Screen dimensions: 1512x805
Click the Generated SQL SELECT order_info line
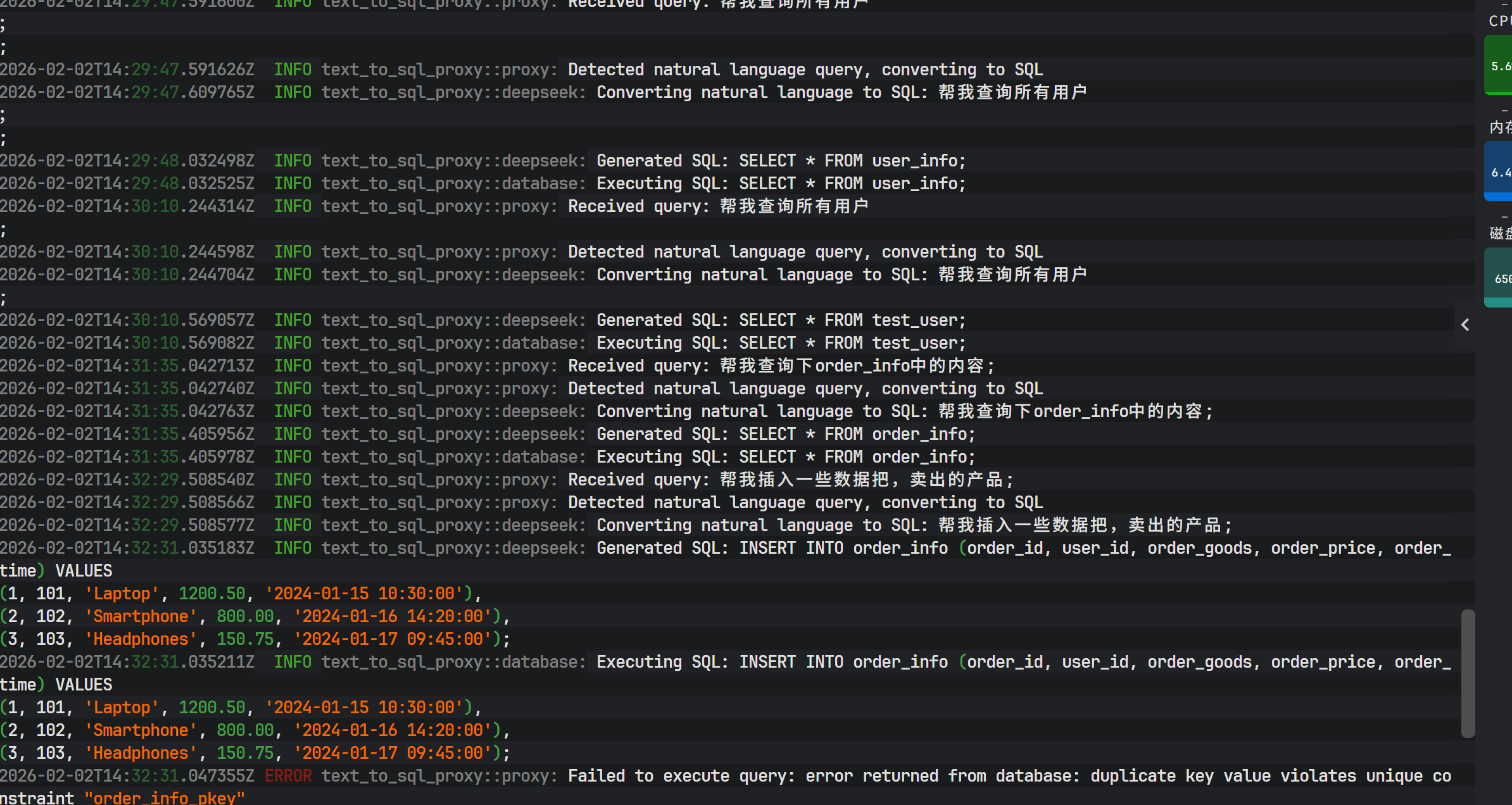coord(785,434)
